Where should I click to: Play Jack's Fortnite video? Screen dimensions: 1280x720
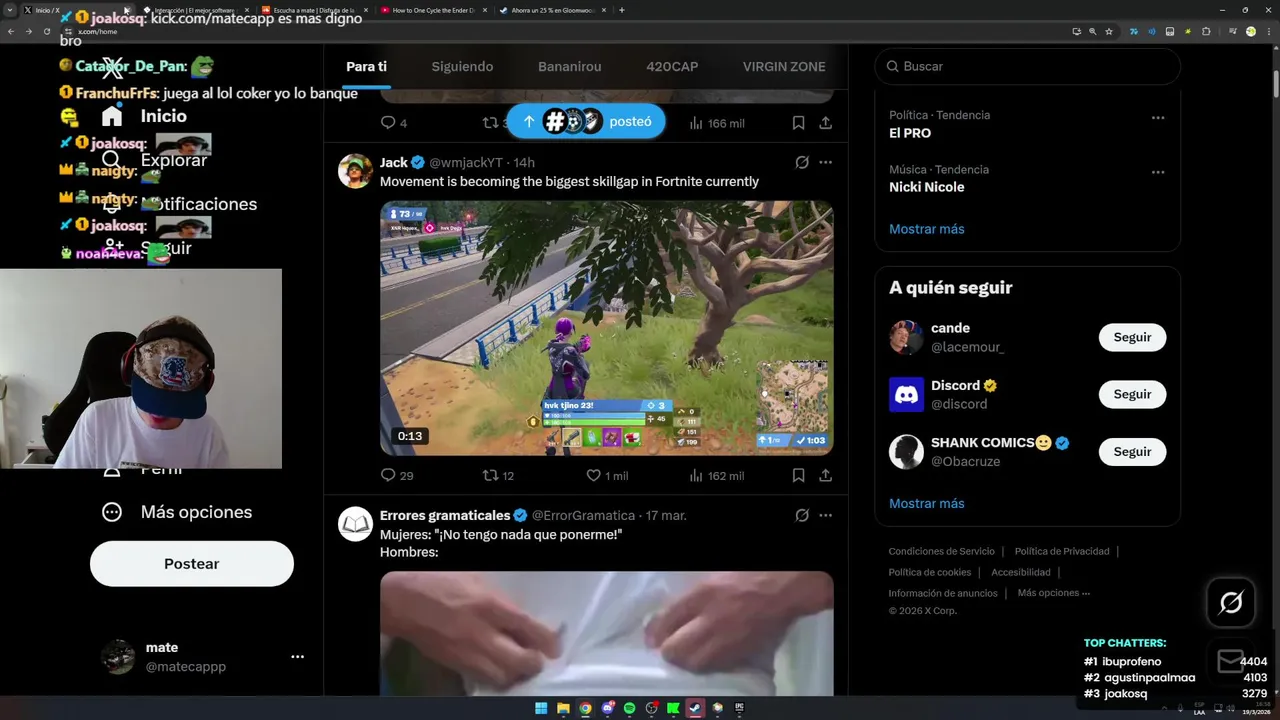[x=606, y=328]
